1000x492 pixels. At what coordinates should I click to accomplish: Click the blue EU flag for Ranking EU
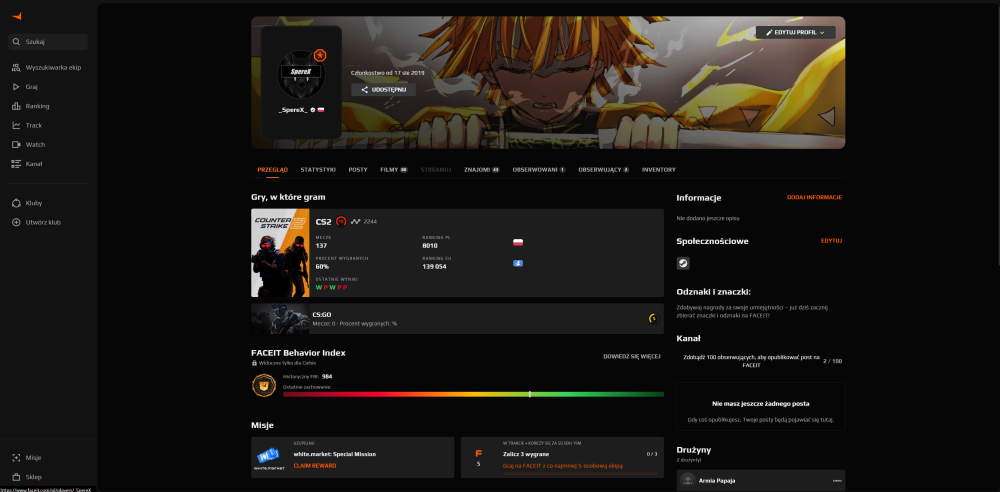tap(518, 263)
